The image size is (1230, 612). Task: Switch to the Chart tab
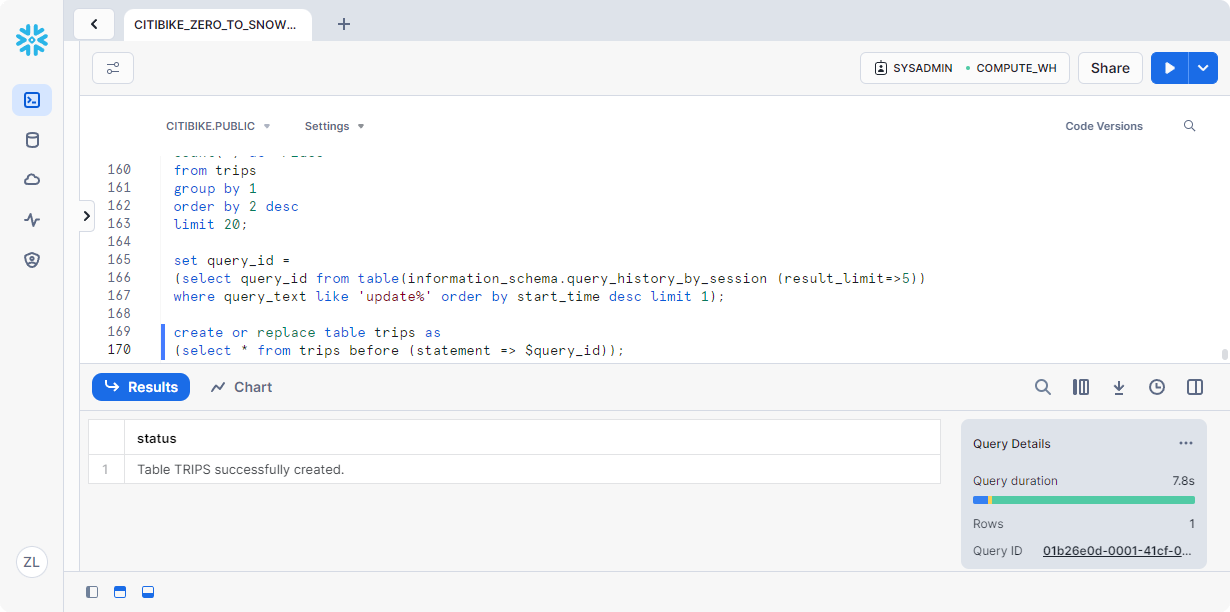coord(241,387)
